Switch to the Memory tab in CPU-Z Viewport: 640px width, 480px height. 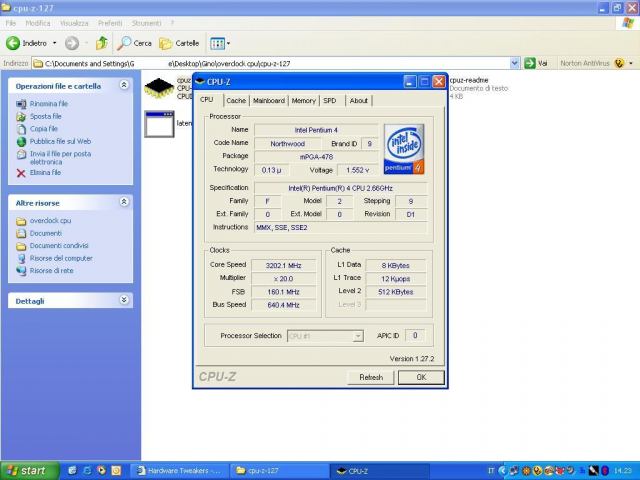(303, 100)
